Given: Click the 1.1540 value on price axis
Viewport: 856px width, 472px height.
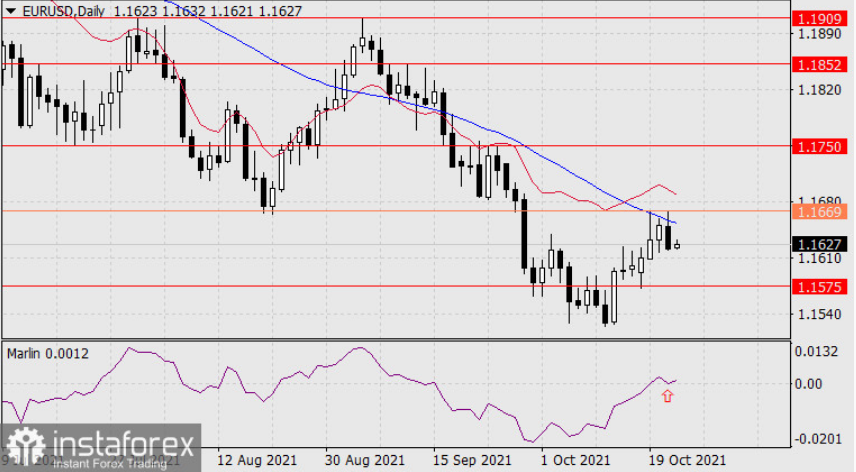Looking at the screenshot, I should (819, 314).
